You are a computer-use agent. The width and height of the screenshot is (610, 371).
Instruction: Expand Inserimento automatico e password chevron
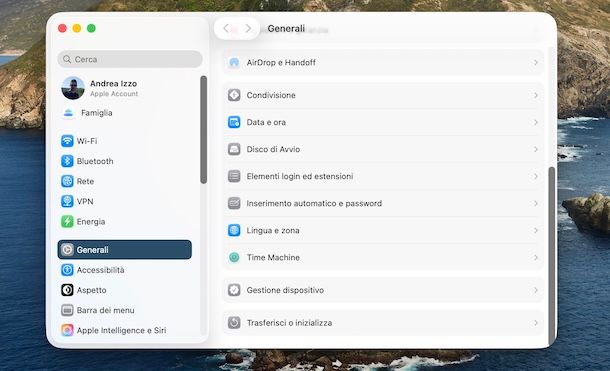click(x=536, y=203)
